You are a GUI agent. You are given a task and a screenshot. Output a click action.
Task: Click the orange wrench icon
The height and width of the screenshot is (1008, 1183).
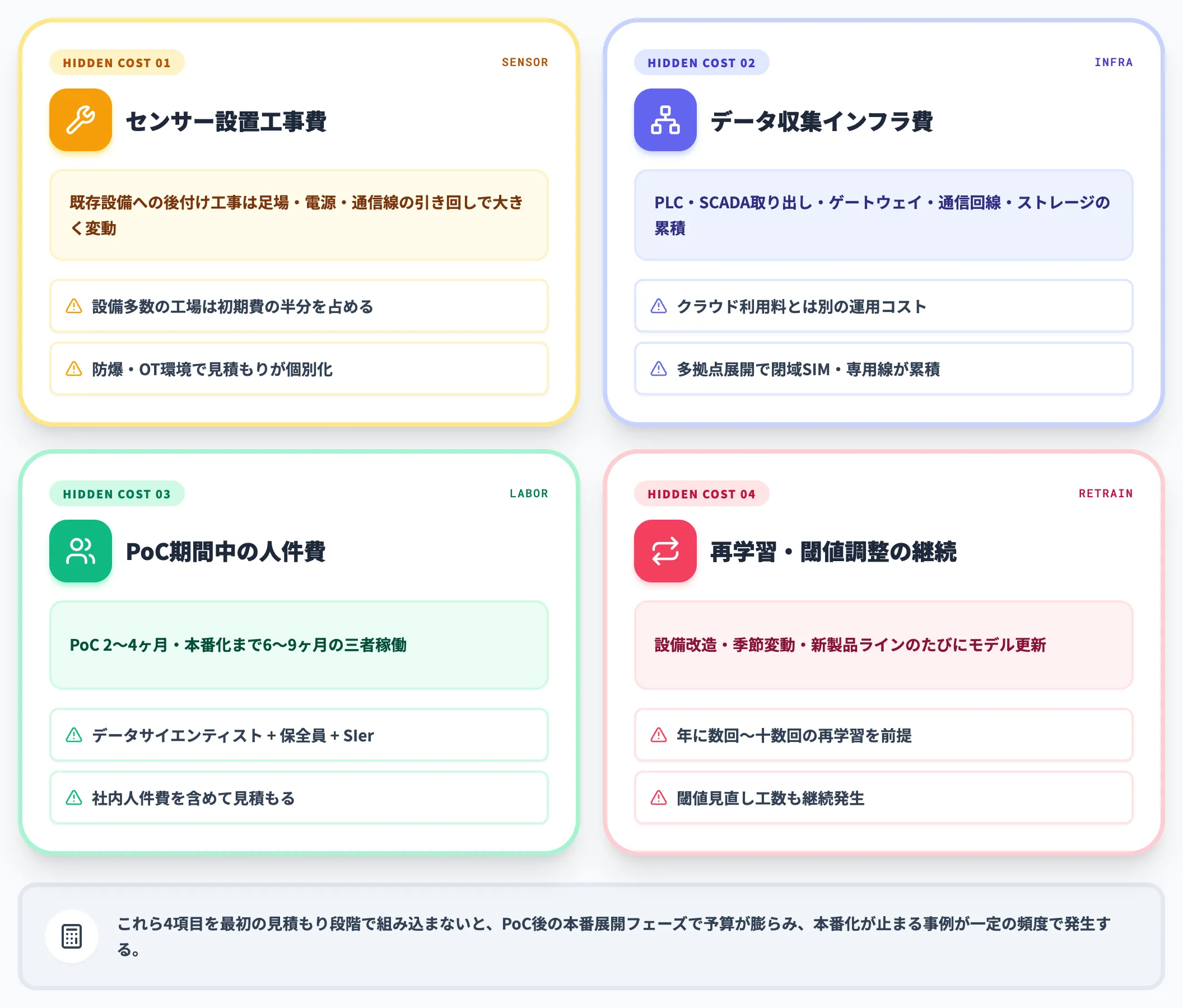pos(81,120)
